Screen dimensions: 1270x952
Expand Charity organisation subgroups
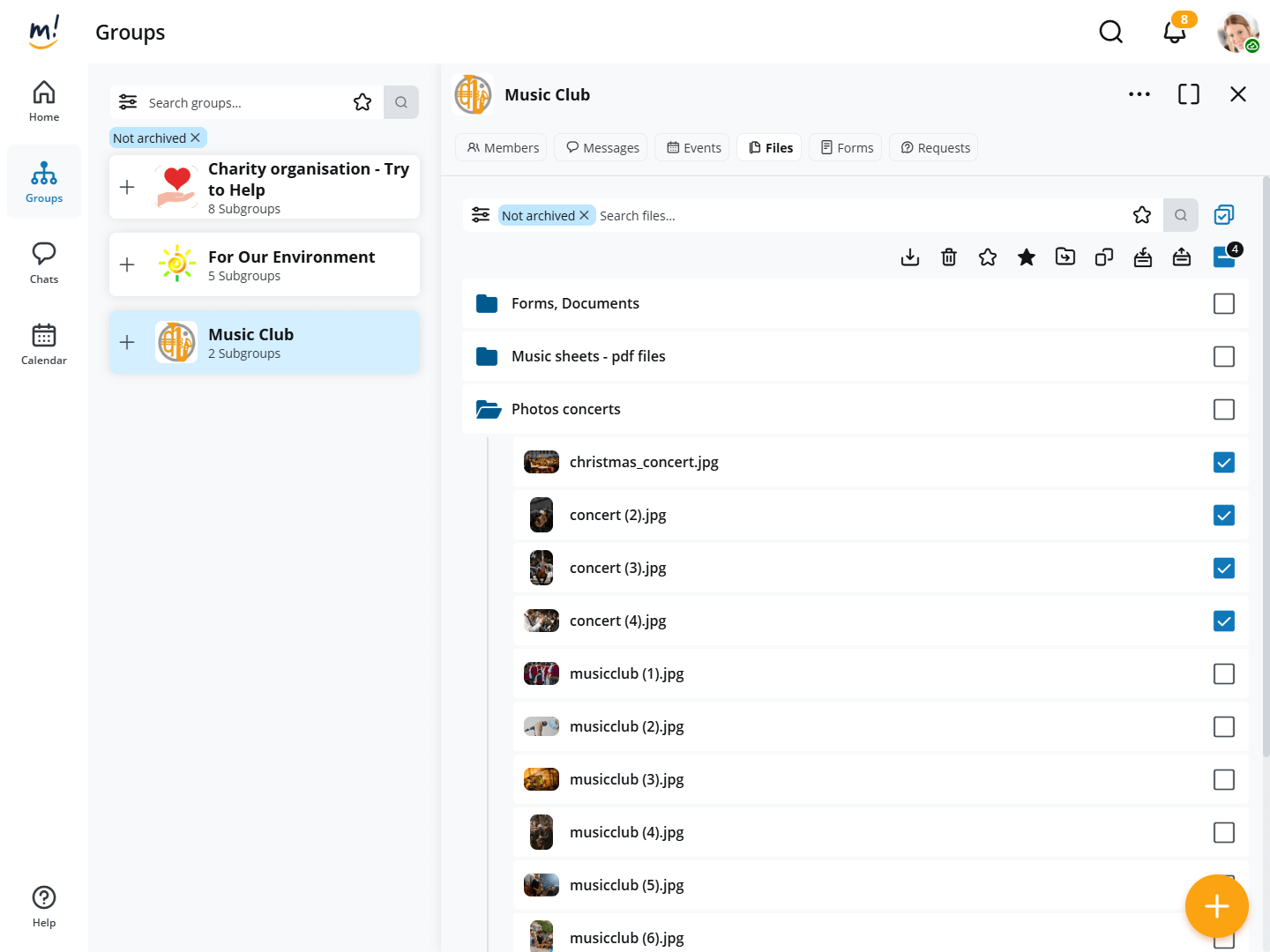(x=127, y=187)
